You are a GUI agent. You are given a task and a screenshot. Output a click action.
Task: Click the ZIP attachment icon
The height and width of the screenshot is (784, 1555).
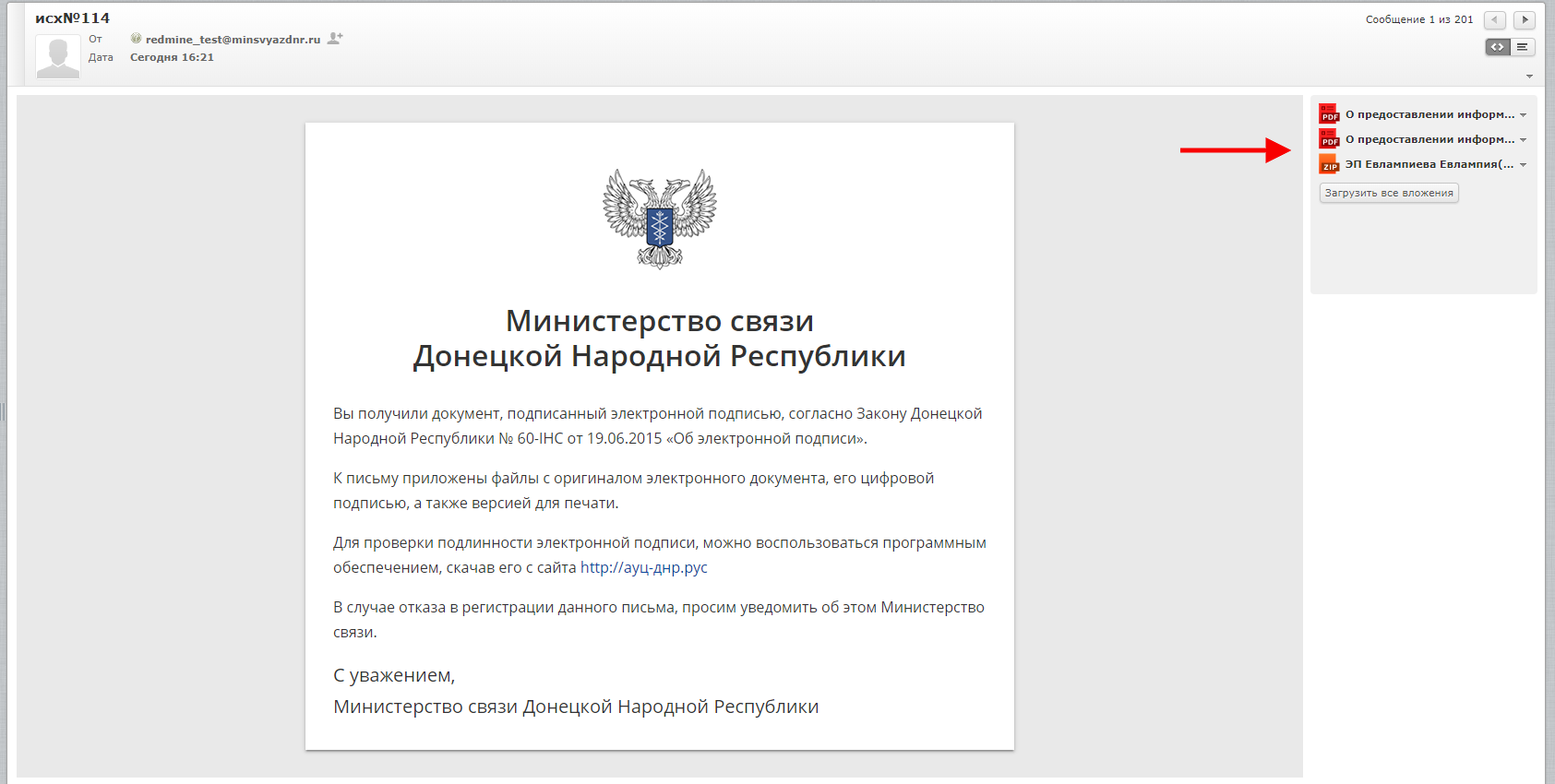point(1329,163)
